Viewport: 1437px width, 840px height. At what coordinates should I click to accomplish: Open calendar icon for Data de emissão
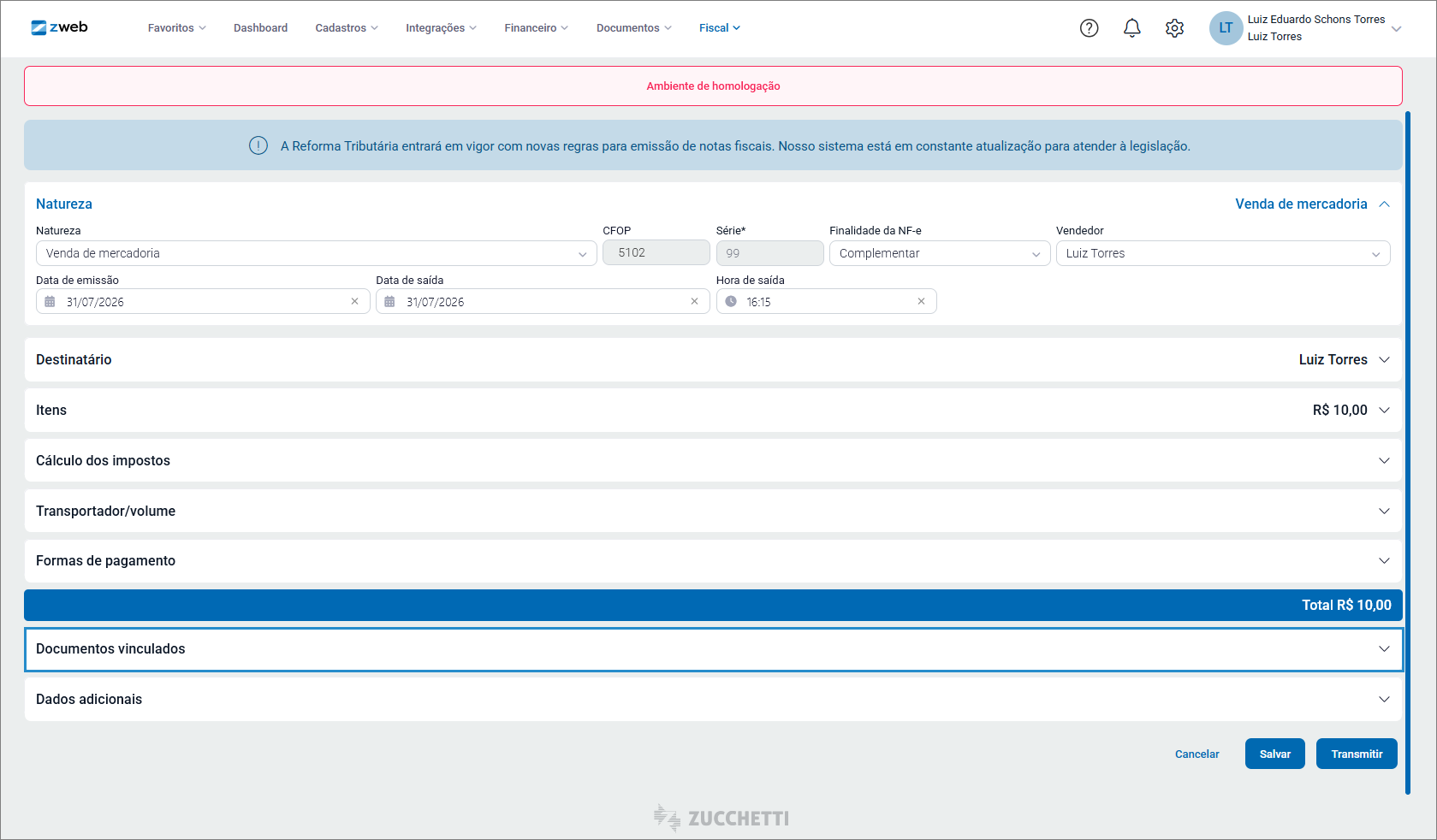pyautogui.click(x=50, y=302)
